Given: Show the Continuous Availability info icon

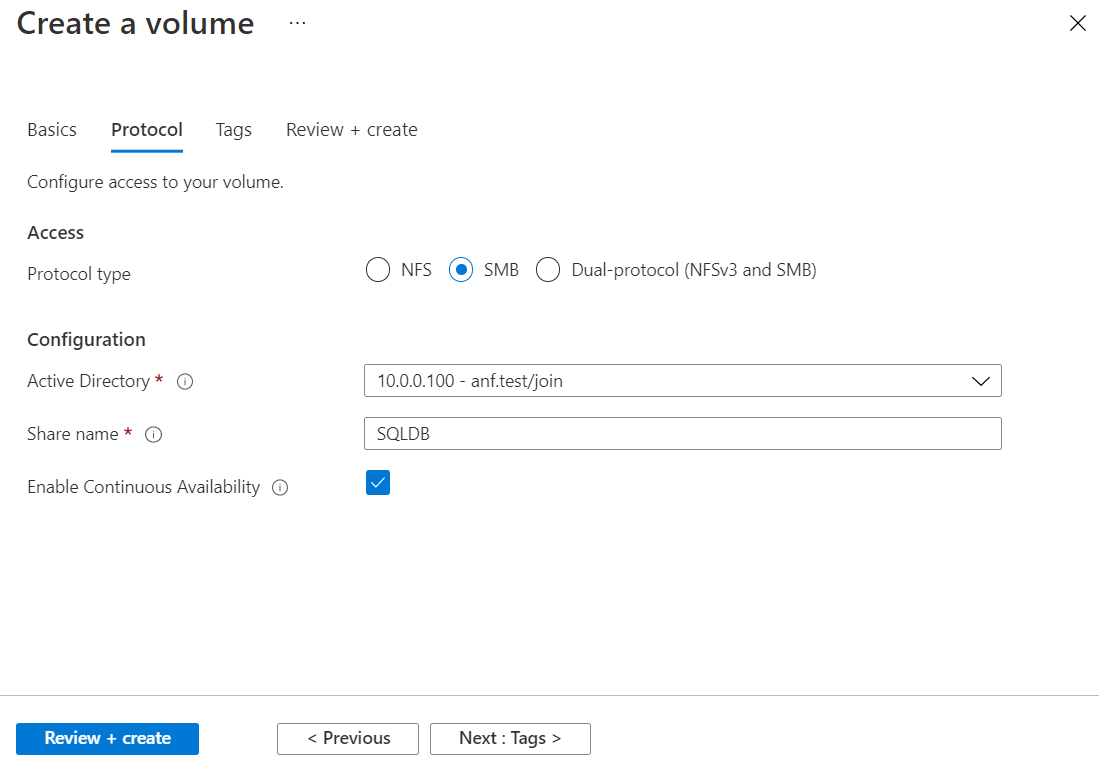Looking at the screenshot, I should pyautogui.click(x=280, y=488).
